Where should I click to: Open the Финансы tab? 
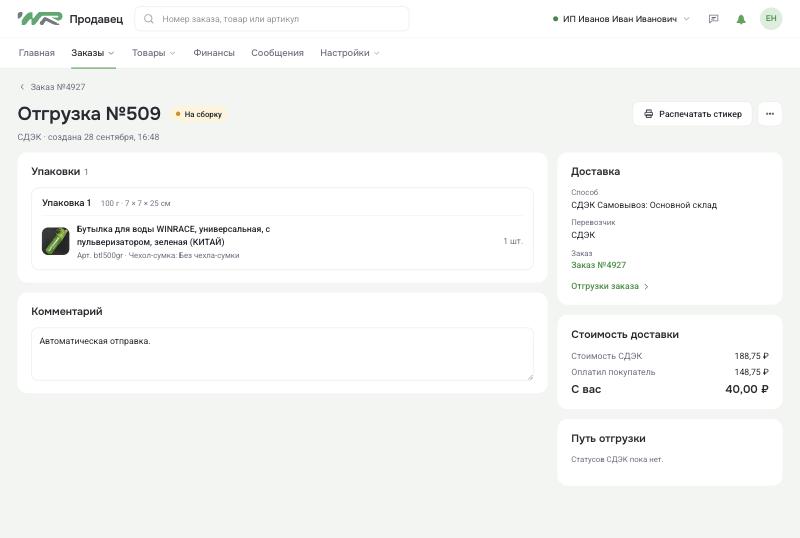[x=214, y=53]
